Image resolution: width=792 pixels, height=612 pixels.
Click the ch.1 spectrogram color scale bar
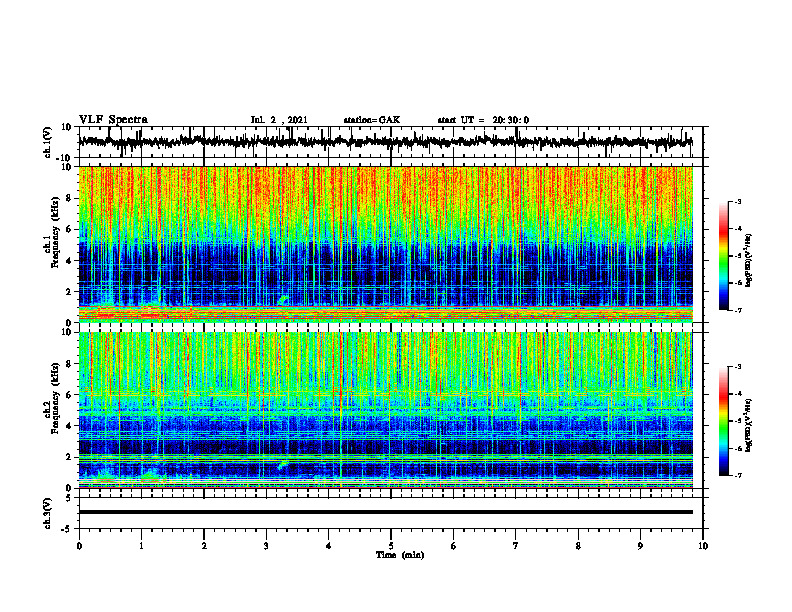[723, 256]
